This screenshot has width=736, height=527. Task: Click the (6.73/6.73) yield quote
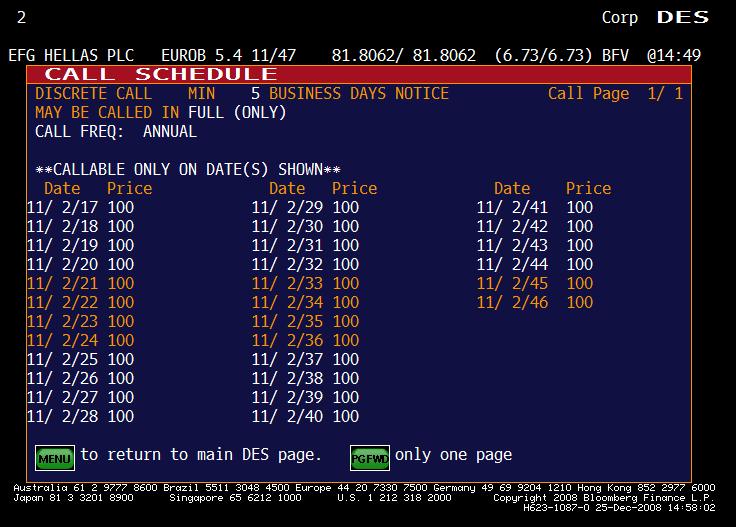pyautogui.click(x=544, y=55)
